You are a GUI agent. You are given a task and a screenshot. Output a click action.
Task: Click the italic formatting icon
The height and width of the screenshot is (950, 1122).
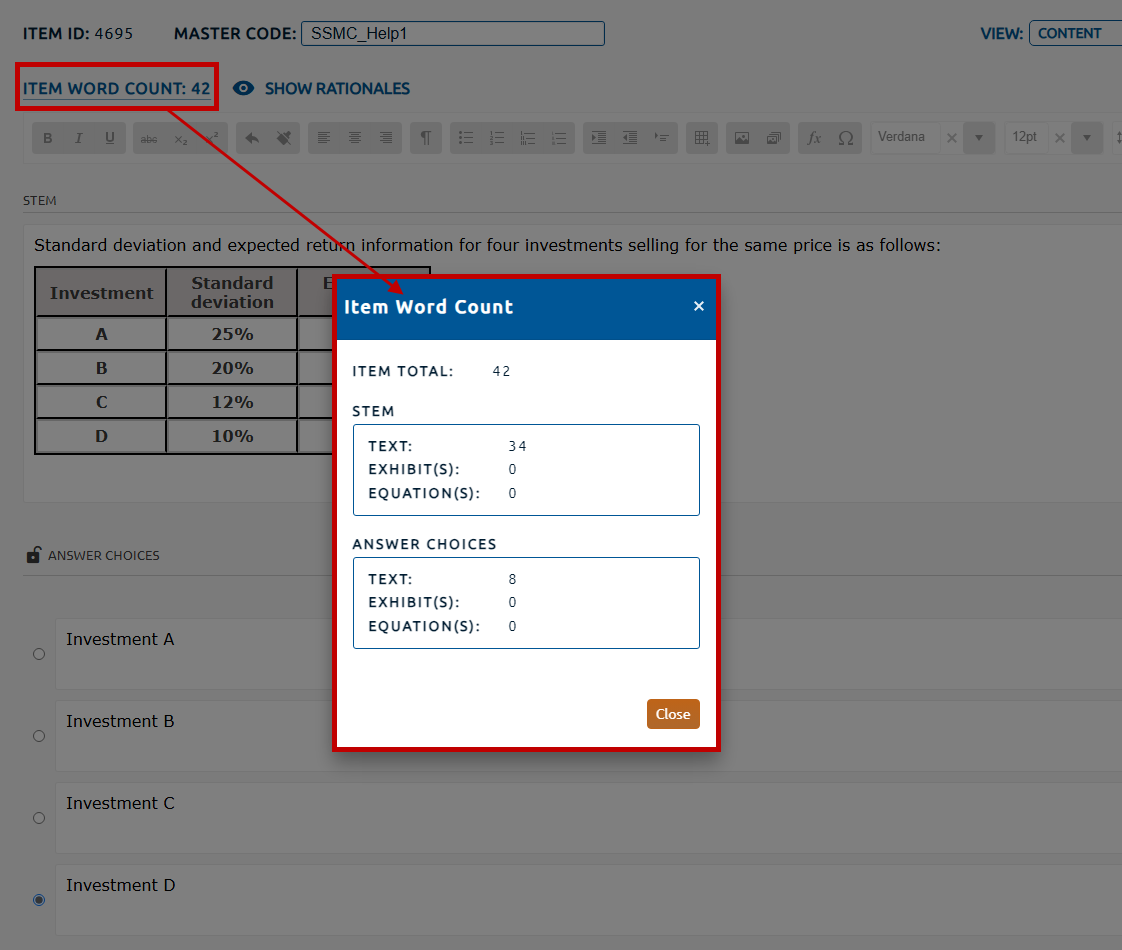coord(78,138)
